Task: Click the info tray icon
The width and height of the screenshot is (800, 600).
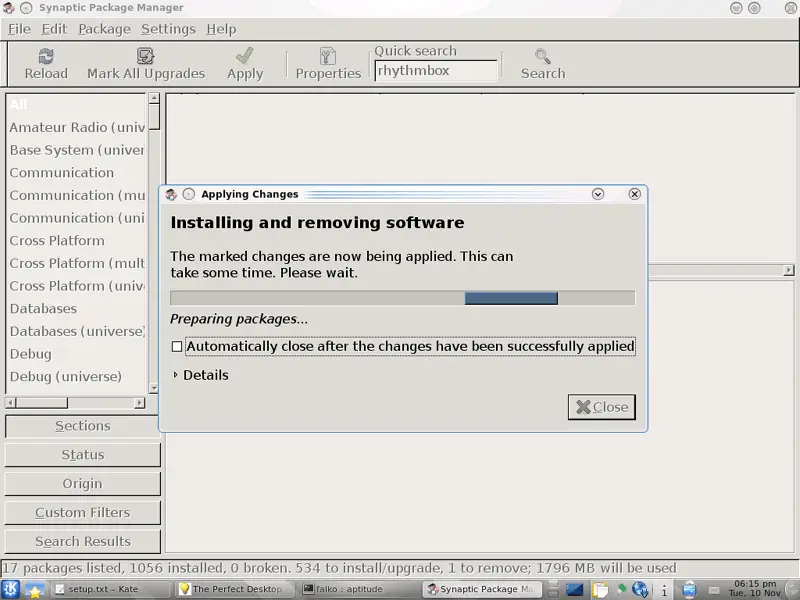Action: [664, 590]
